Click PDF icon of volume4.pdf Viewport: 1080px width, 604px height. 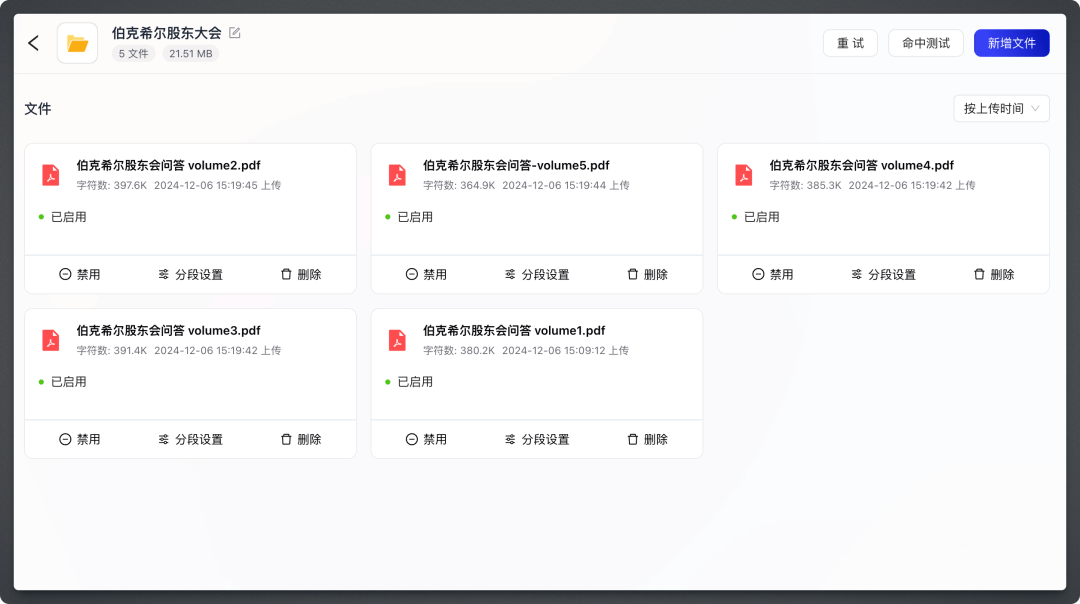point(744,175)
